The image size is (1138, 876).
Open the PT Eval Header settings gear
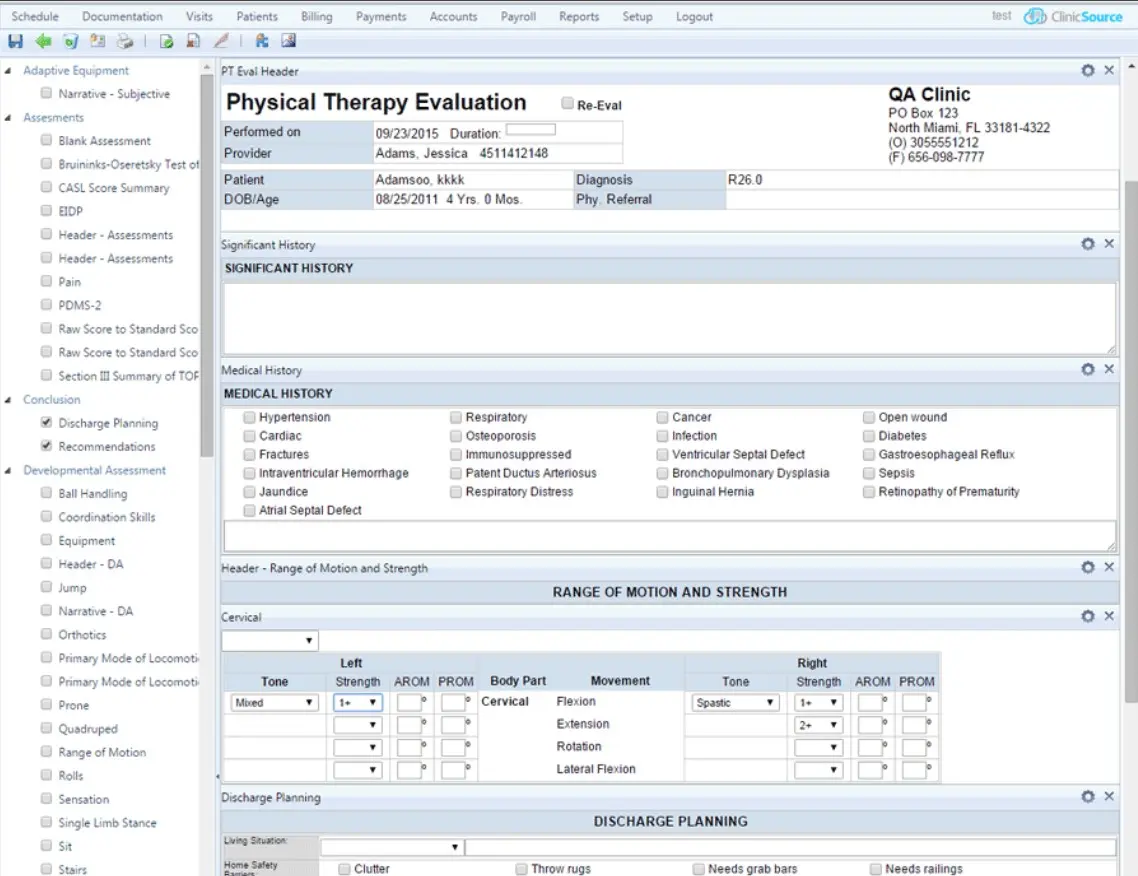(x=1088, y=70)
